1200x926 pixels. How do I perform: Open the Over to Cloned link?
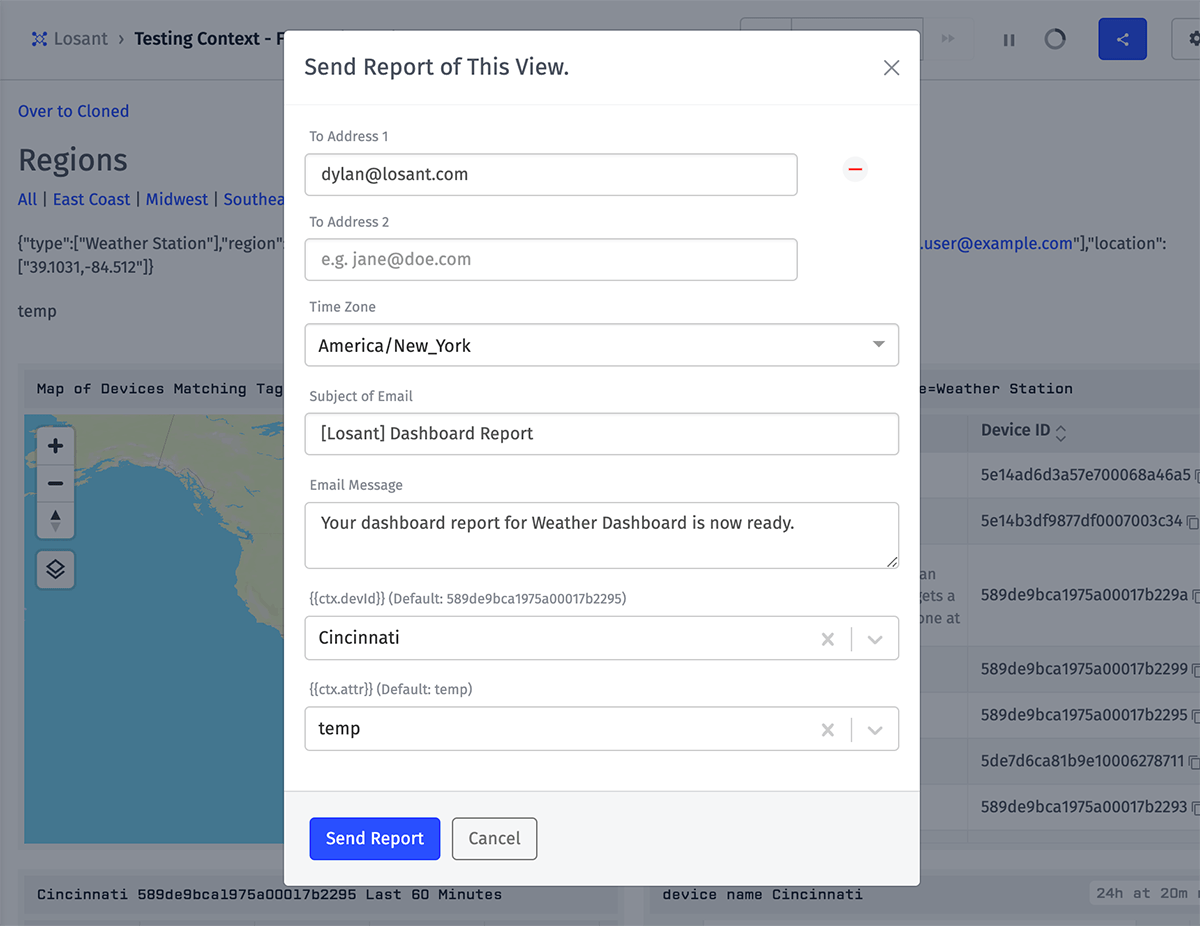click(73, 111)
